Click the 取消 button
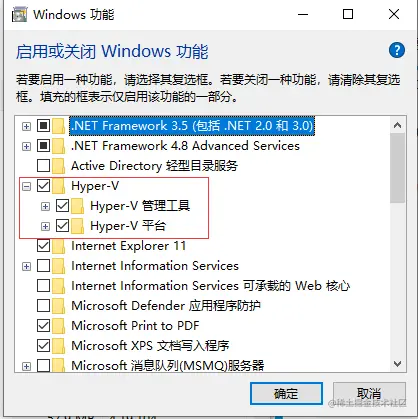 click(x=369, y=394)
